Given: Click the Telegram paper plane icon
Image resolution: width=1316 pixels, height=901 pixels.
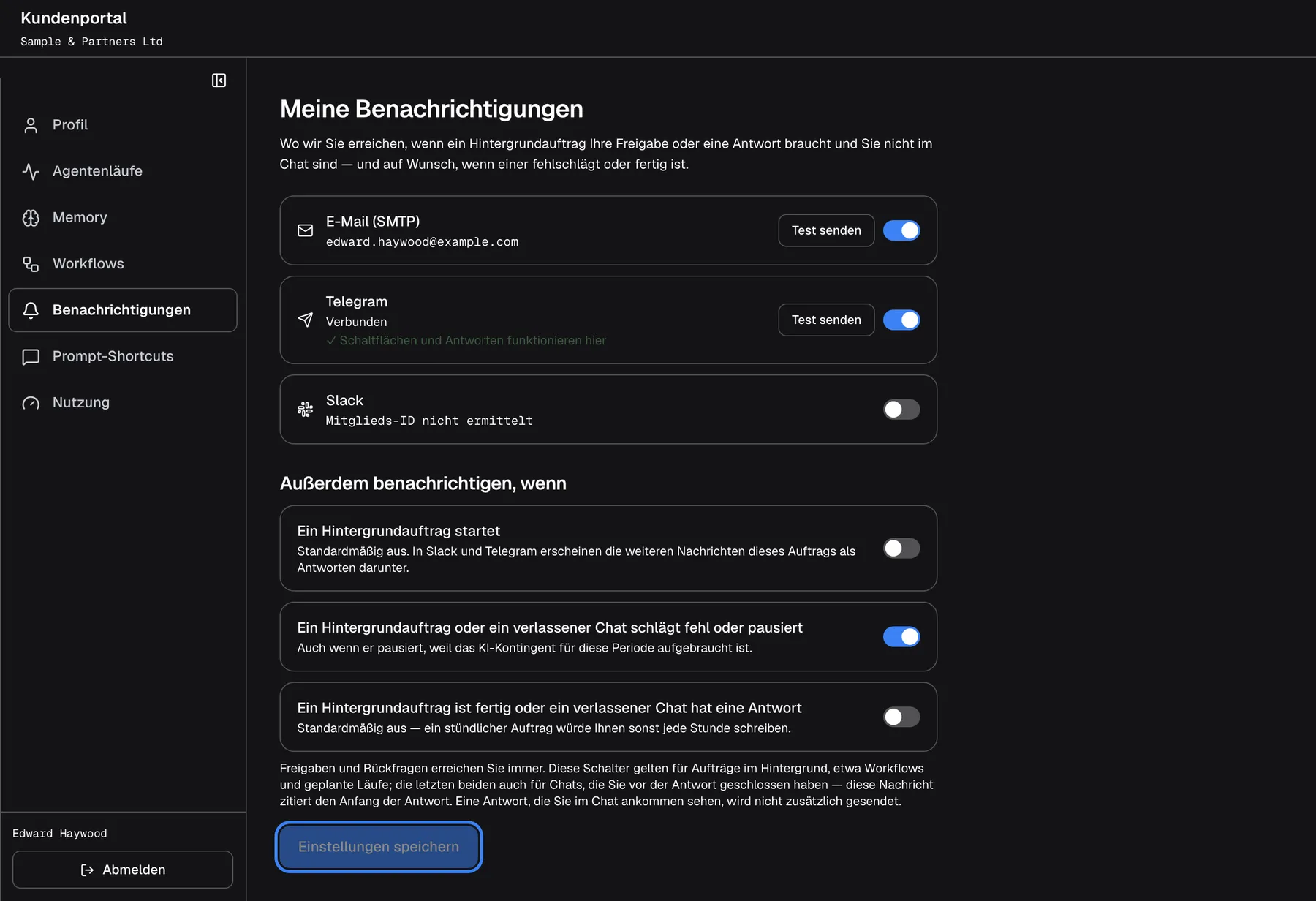Looking at the screenshot, I should [306, 320].
